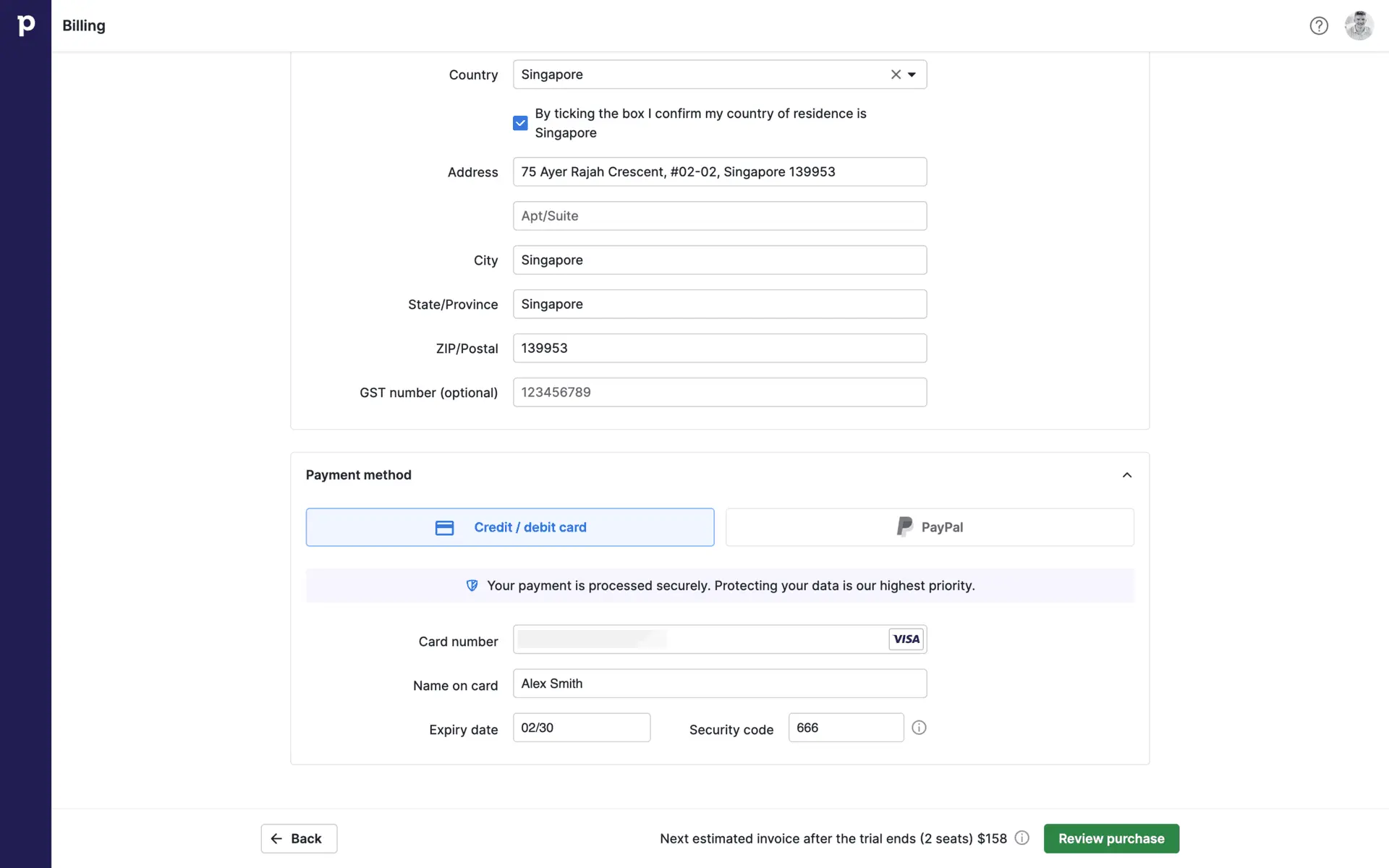Click the VISA card brand icon
1389x868 pixels.
906,639
